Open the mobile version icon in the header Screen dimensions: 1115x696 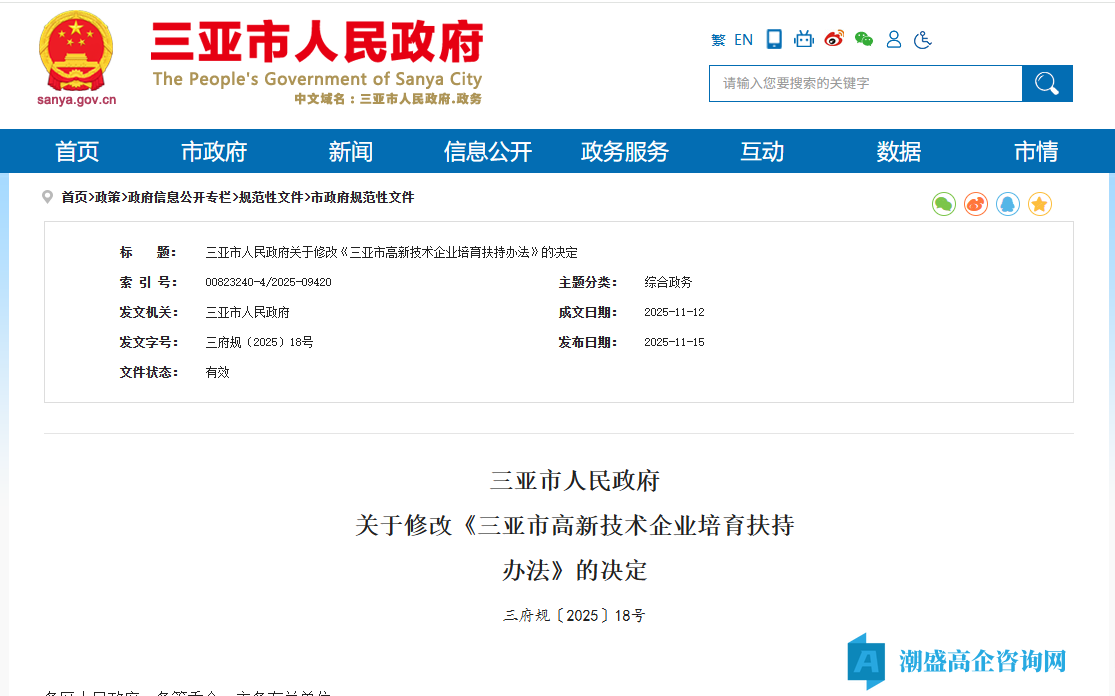[x=773, y=39]
